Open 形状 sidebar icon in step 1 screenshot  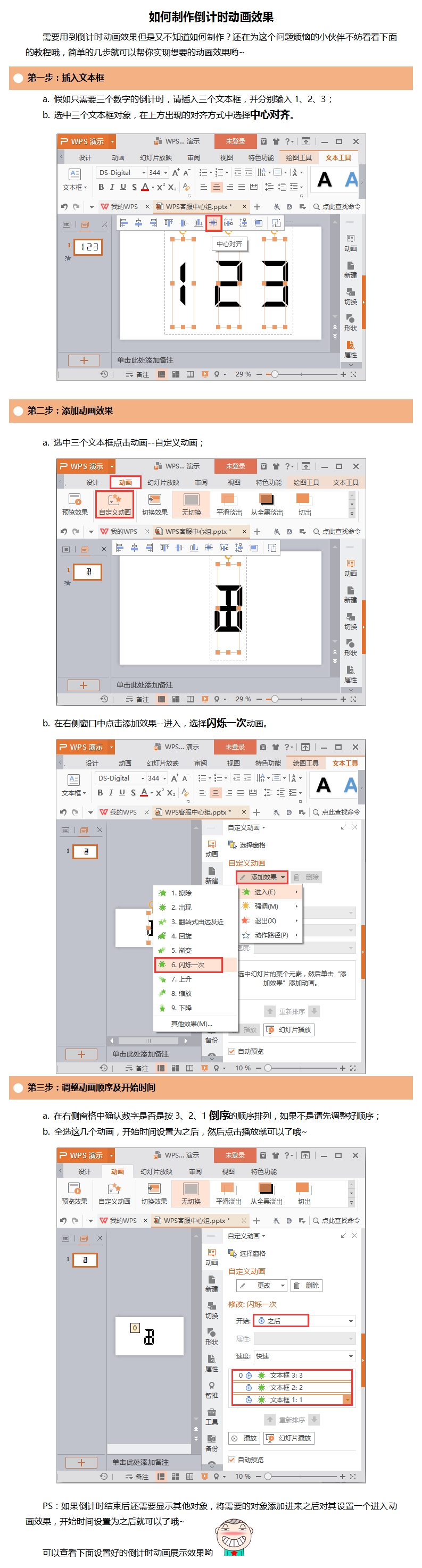tap(350, 323)
